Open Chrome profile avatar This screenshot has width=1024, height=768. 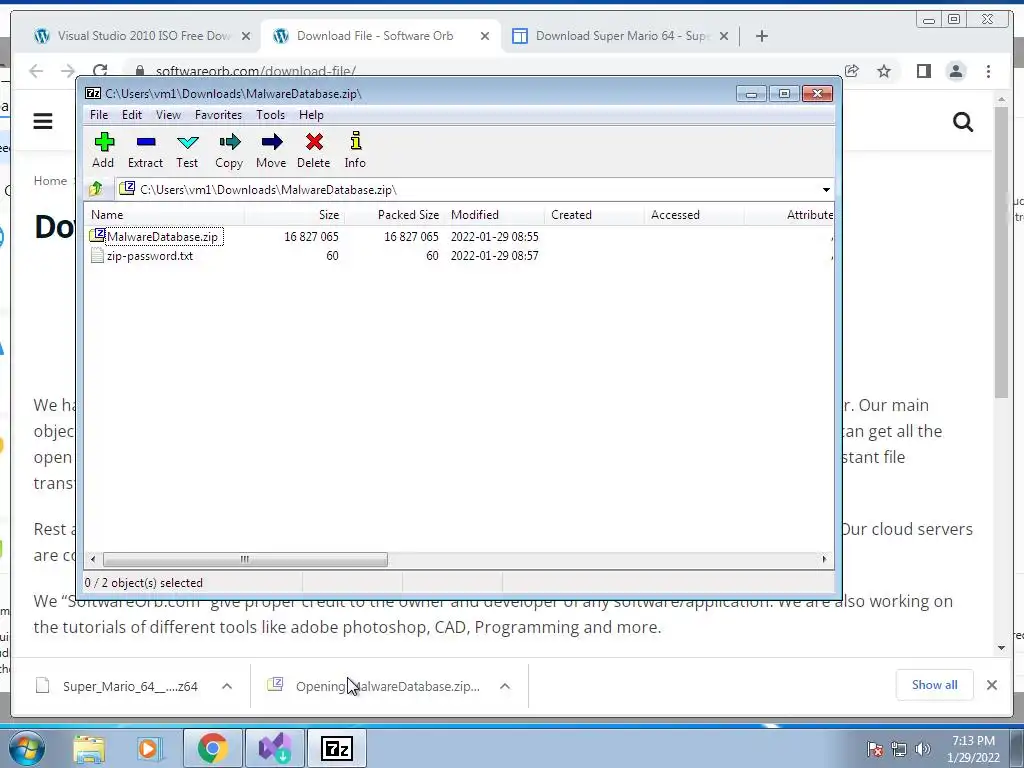(956, 71)
